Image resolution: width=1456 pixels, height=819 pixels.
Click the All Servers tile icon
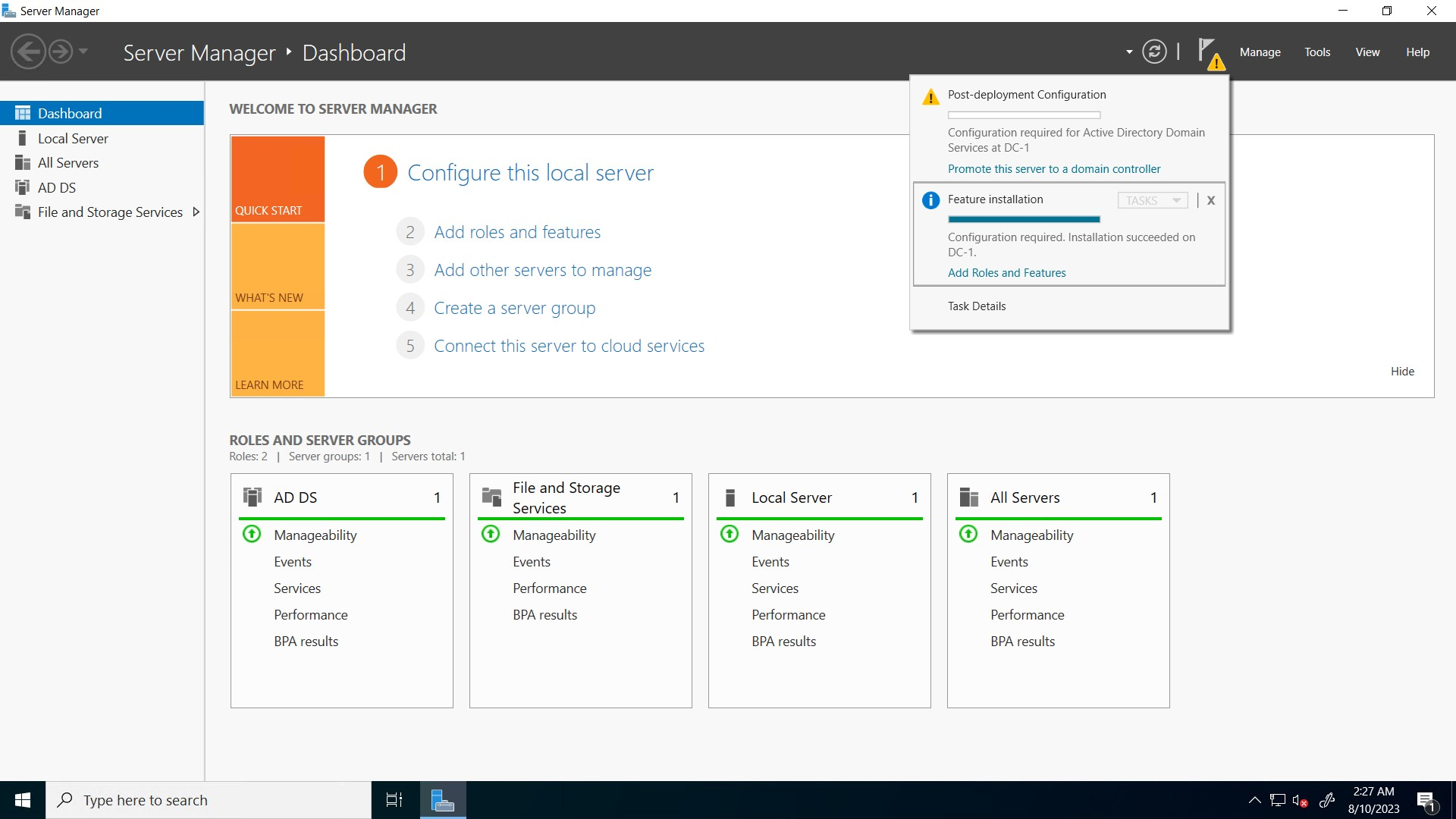(968, 497)
